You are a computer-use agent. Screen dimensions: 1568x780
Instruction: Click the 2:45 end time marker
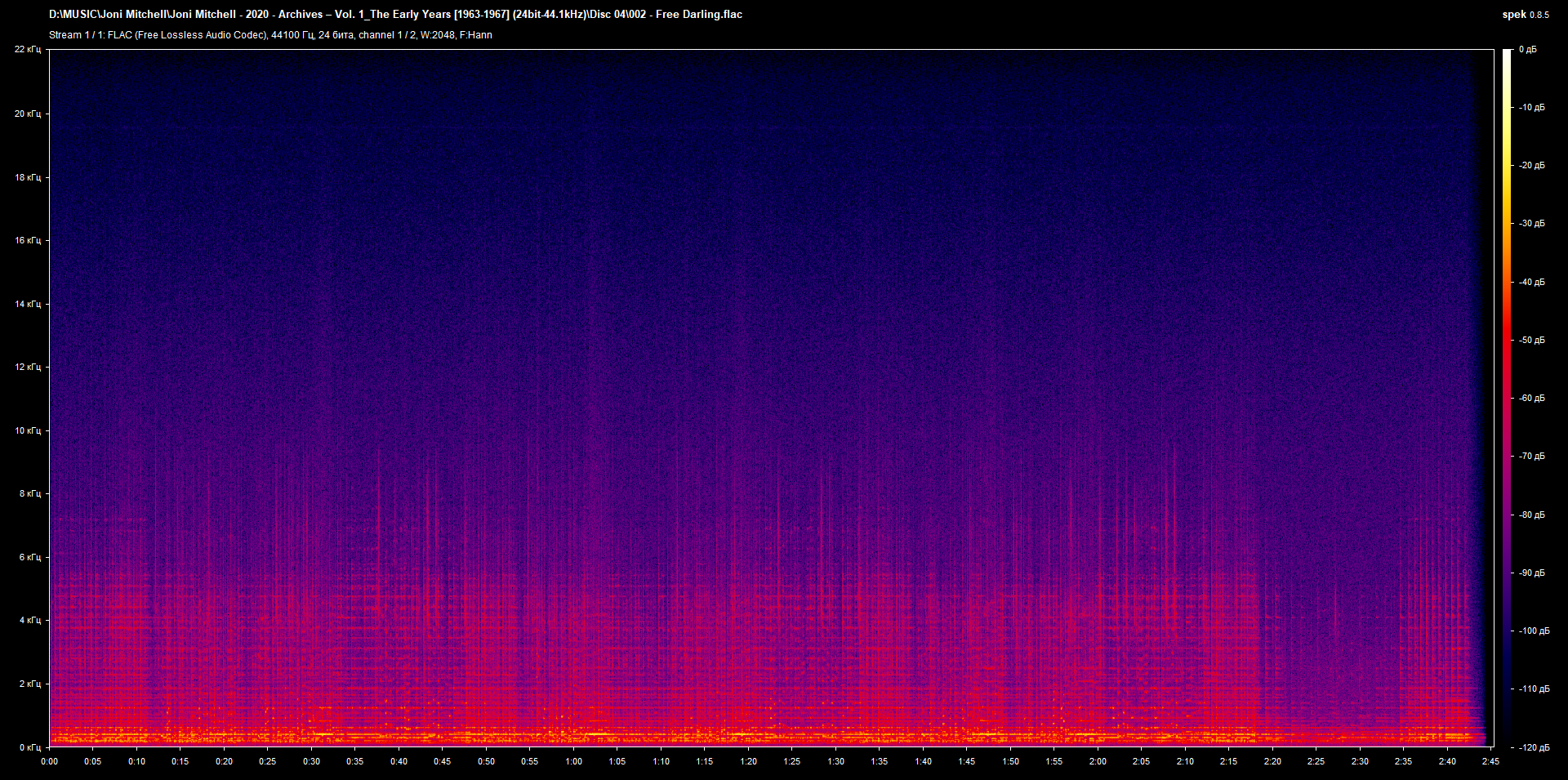tap(1490, 761)
